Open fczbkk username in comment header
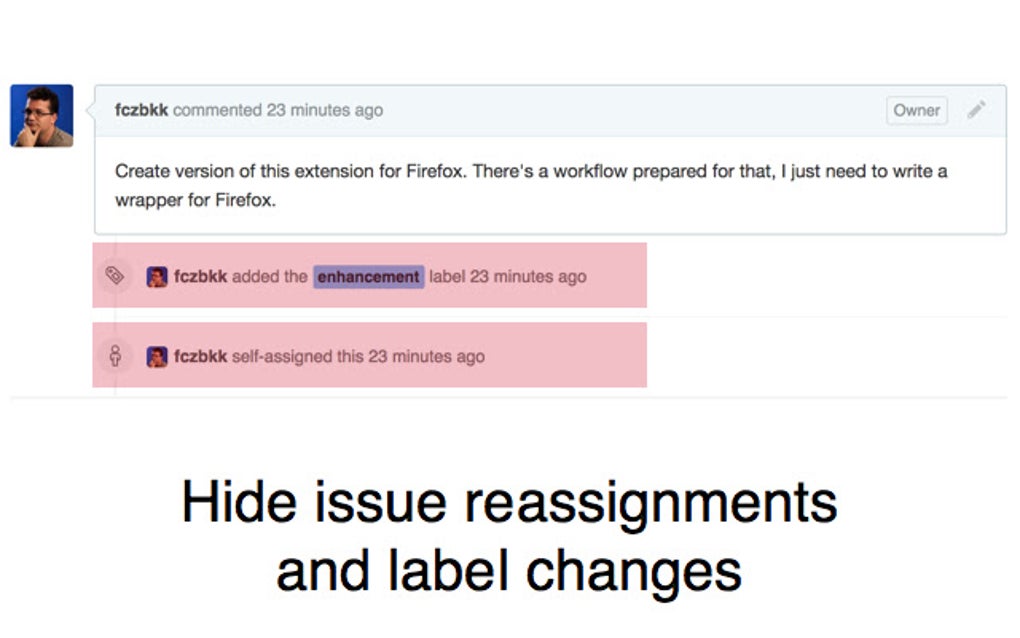The height and width of the screenshot is (638, 1020). pyautogui.click(x=141, y=110)
